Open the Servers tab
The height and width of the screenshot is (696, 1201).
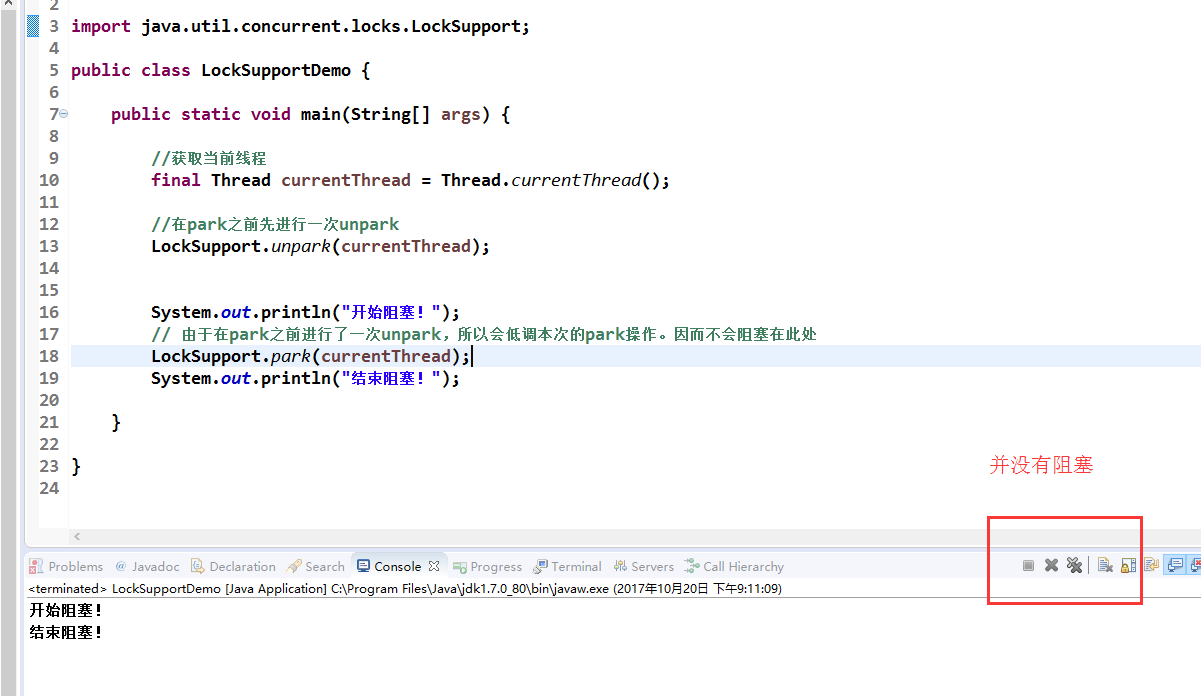pos(643,566)
